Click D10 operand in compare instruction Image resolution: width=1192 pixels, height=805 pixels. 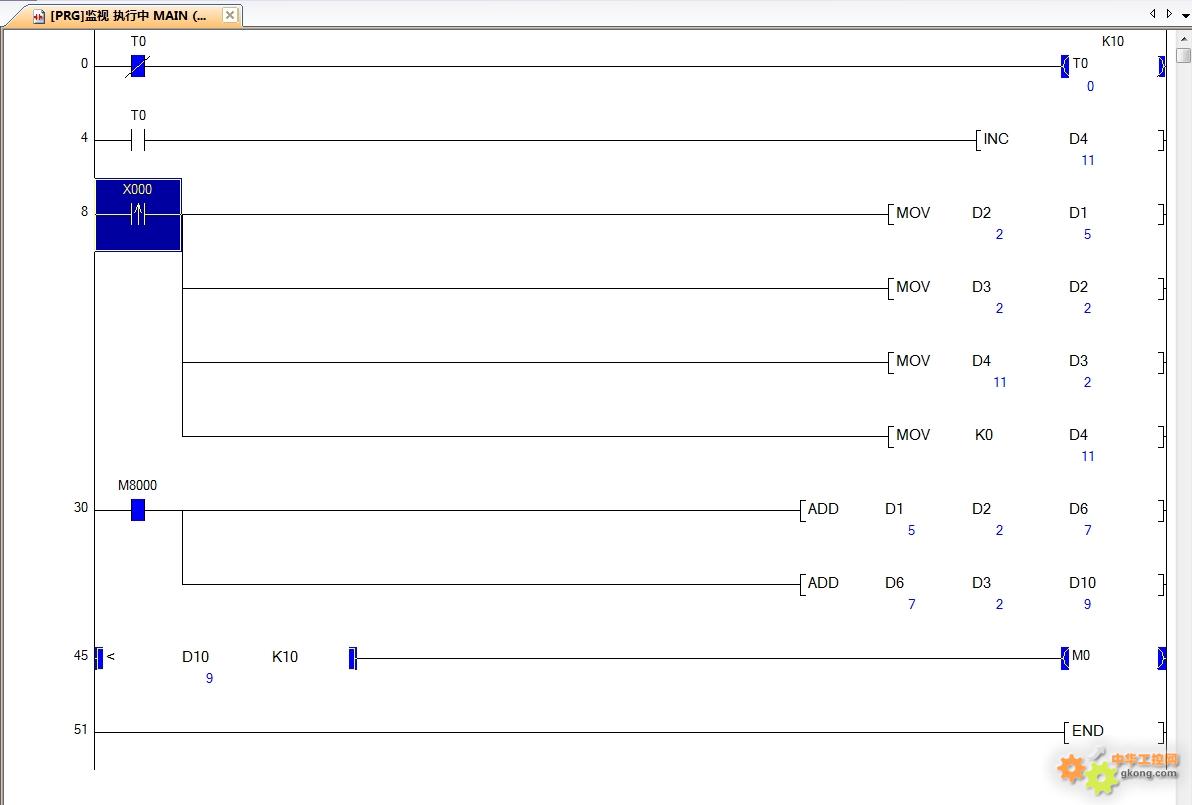click(195, 657)
